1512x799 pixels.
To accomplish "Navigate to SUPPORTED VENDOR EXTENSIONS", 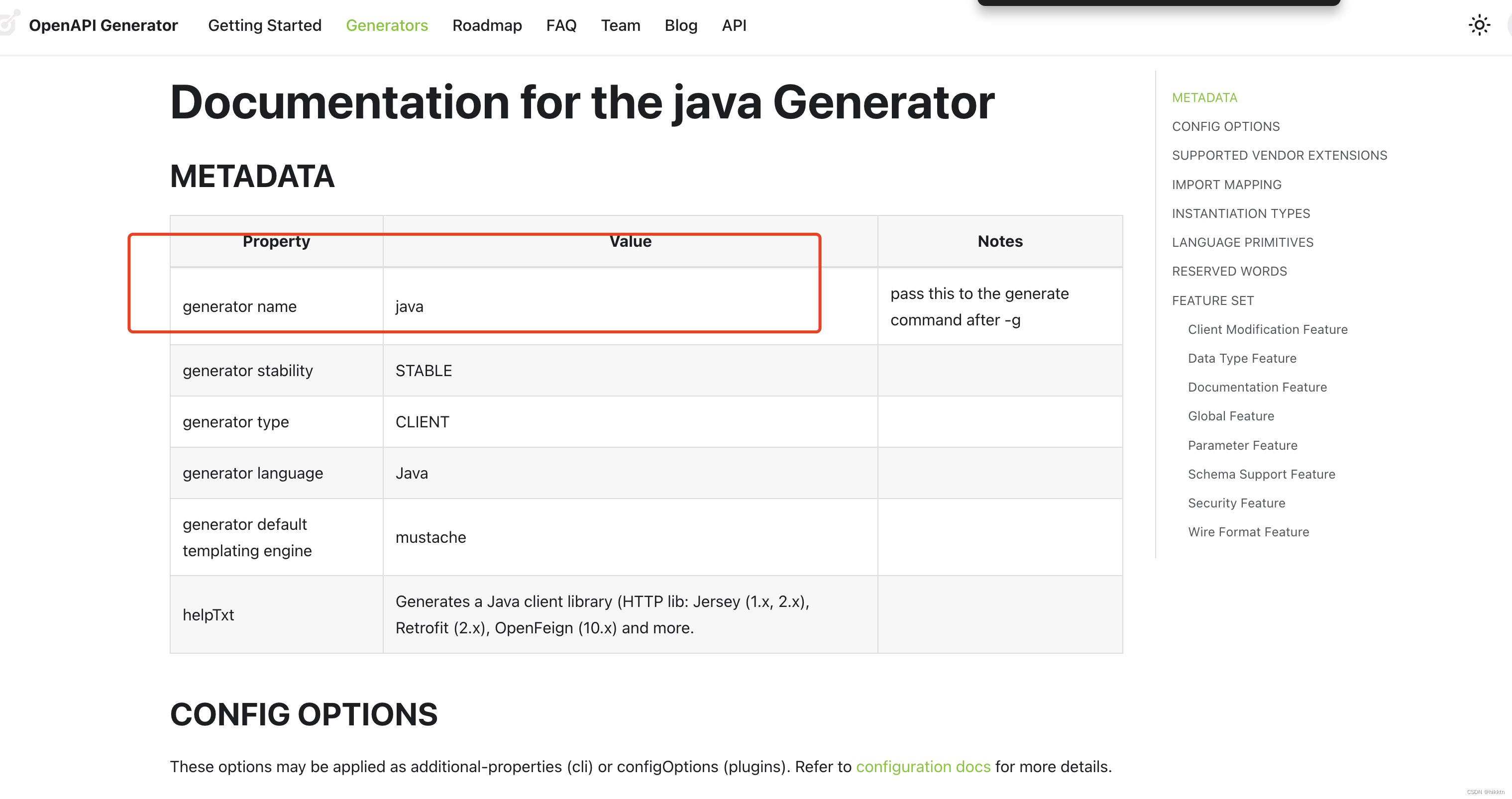I will (x=1279, y=155).
